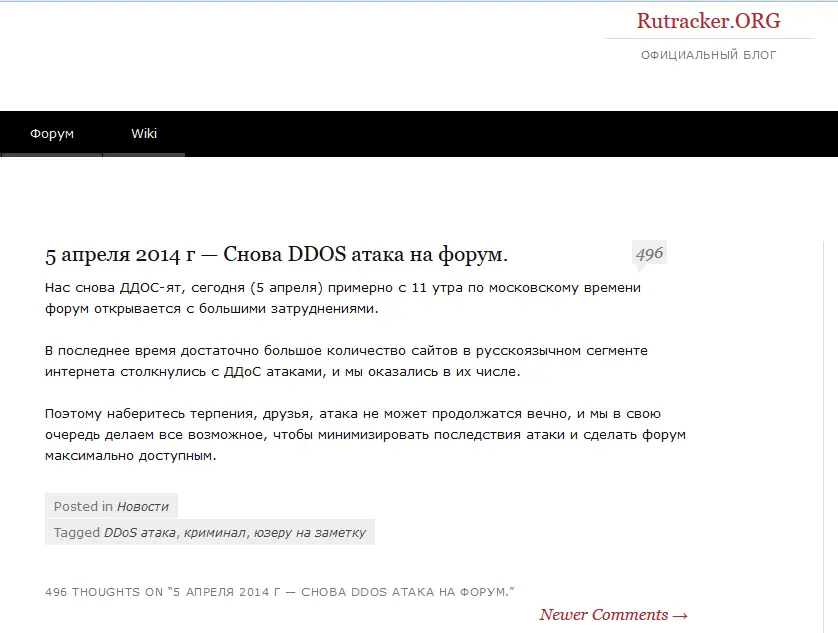Click the paragraph starting В последнее время

tap(346, 361)
